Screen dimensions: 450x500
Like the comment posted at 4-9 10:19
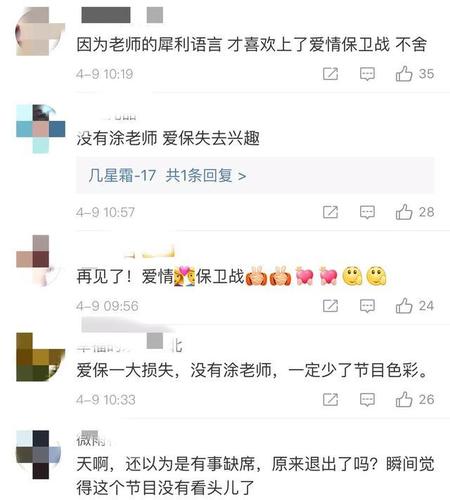click(404, 74)
